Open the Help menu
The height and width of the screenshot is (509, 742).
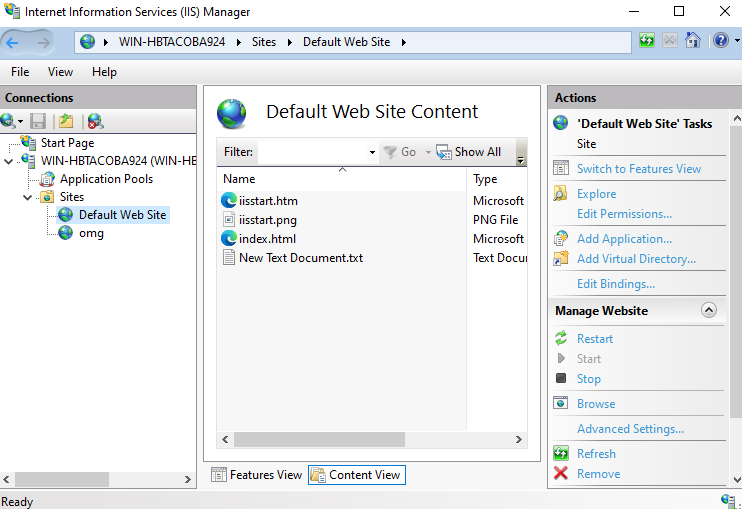pos(104,72)
